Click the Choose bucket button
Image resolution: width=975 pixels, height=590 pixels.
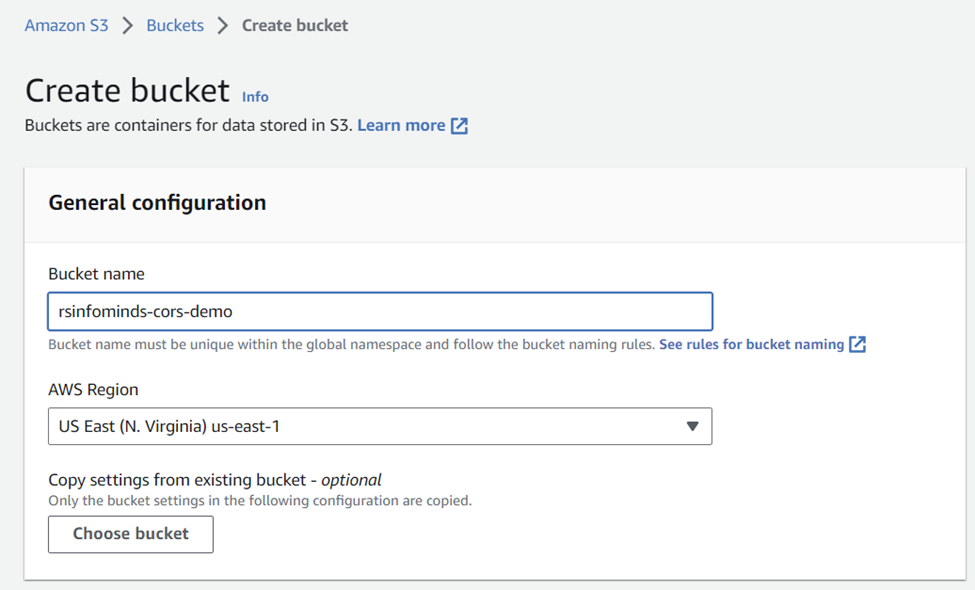click(131, 534)
